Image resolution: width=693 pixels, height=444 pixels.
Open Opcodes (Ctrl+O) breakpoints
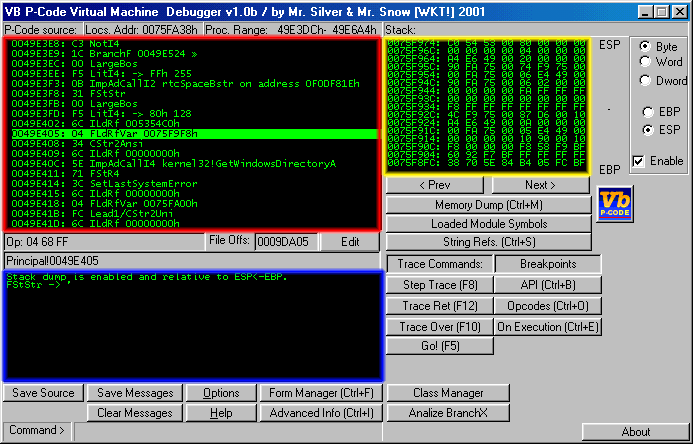pyautogui.click(x=548, y=306)
